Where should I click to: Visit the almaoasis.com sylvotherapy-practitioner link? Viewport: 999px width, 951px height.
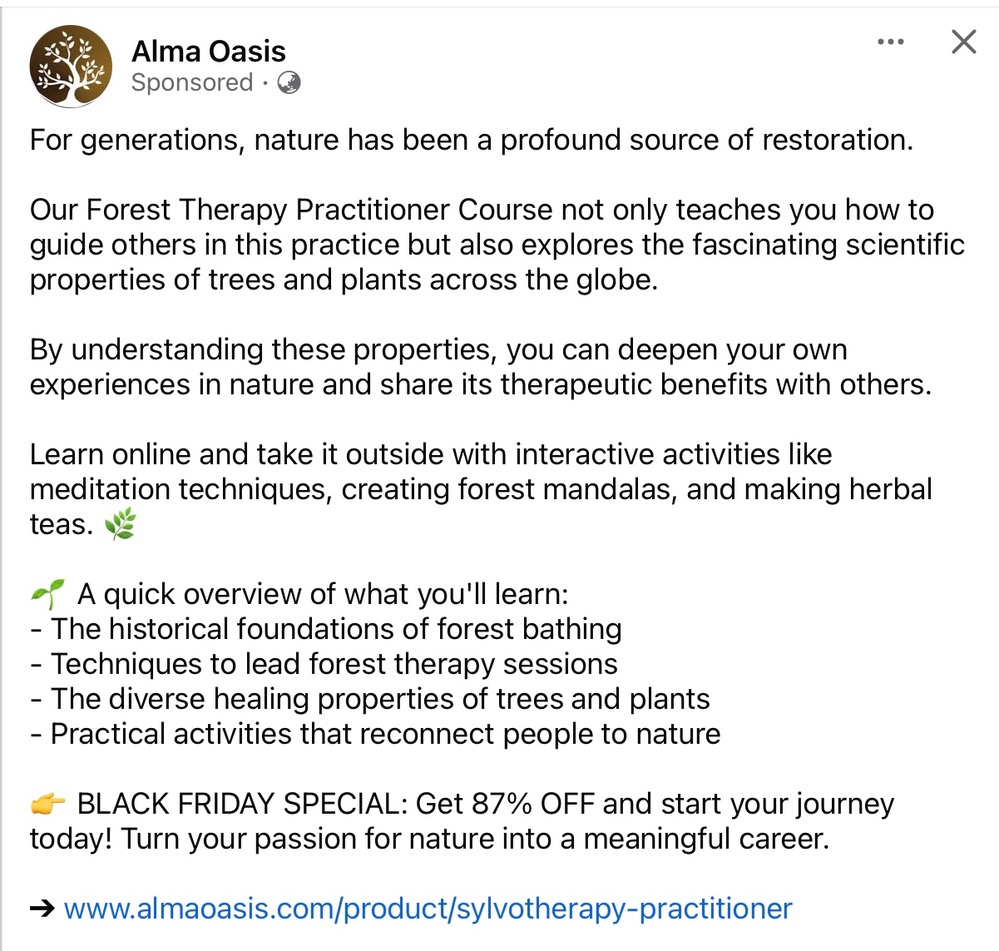tap(427, 909)
